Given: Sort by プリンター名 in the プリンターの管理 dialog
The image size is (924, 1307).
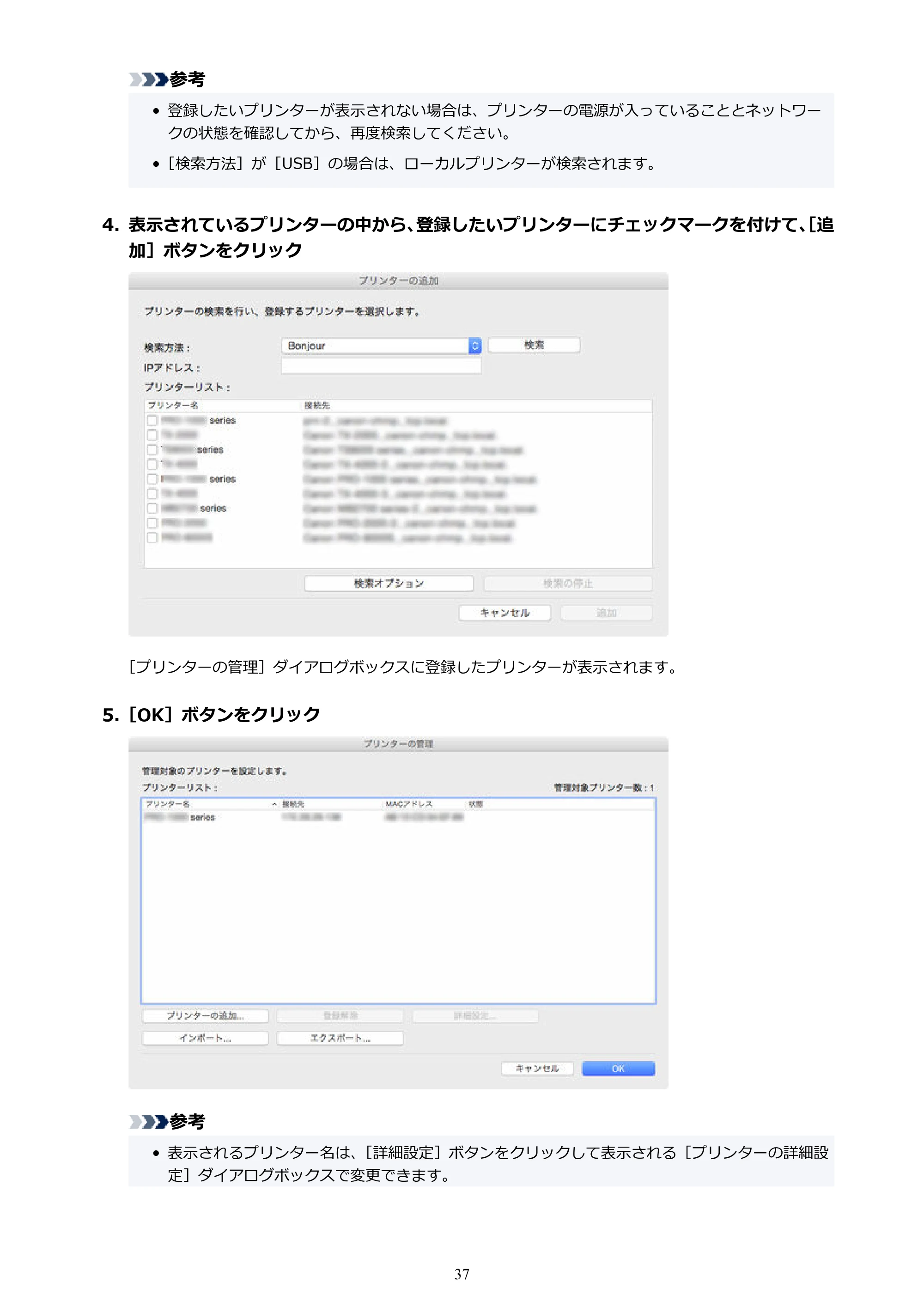Looking at the screenshot, I should pyautogui.click(x=168, y=804).
